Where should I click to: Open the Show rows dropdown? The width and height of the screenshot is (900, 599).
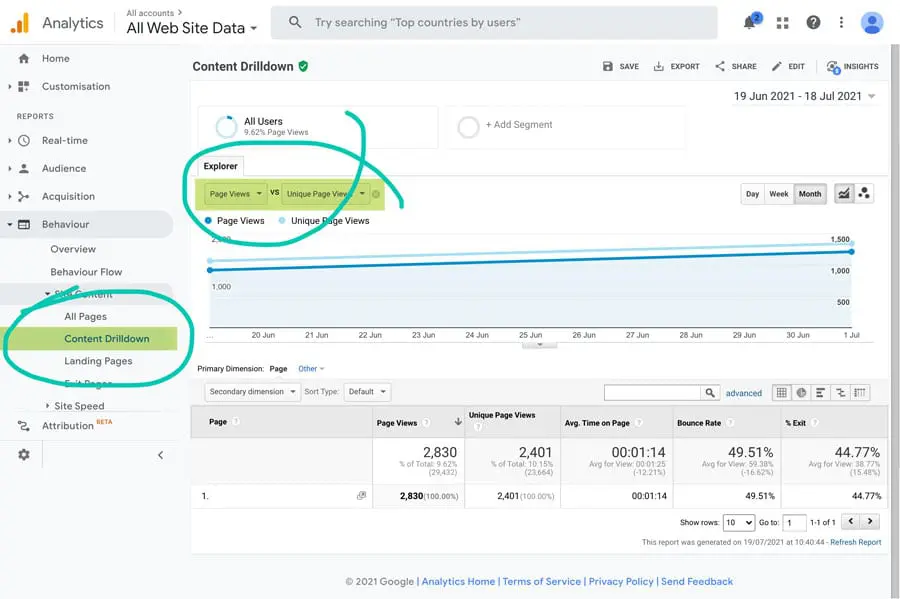[739, 522]
